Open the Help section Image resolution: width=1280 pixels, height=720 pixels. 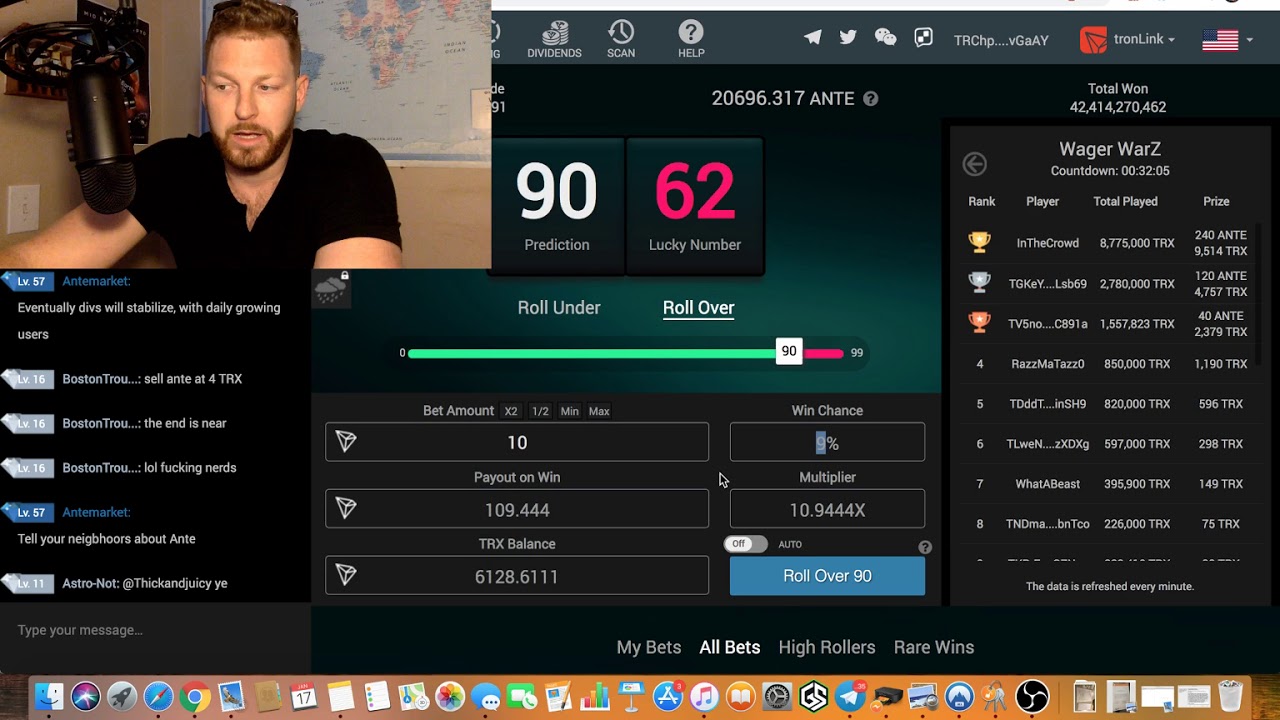pyautogui.click(x=691, y=39)
